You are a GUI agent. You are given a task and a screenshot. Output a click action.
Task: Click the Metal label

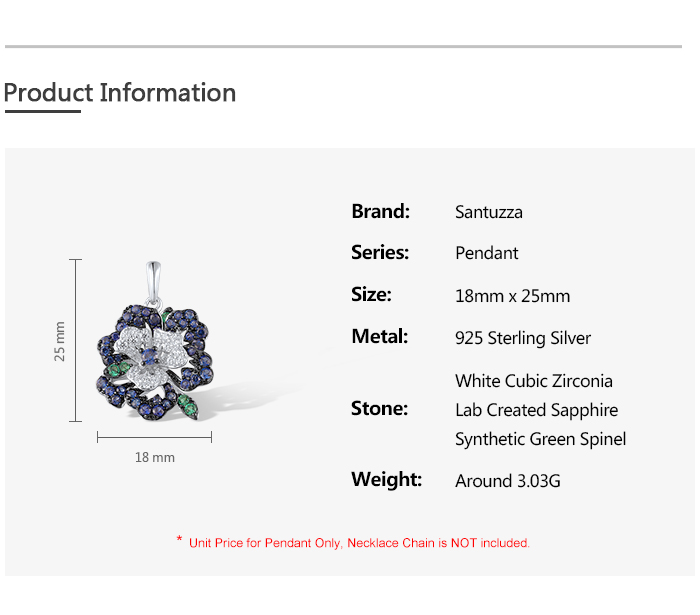tap(379, 337)
